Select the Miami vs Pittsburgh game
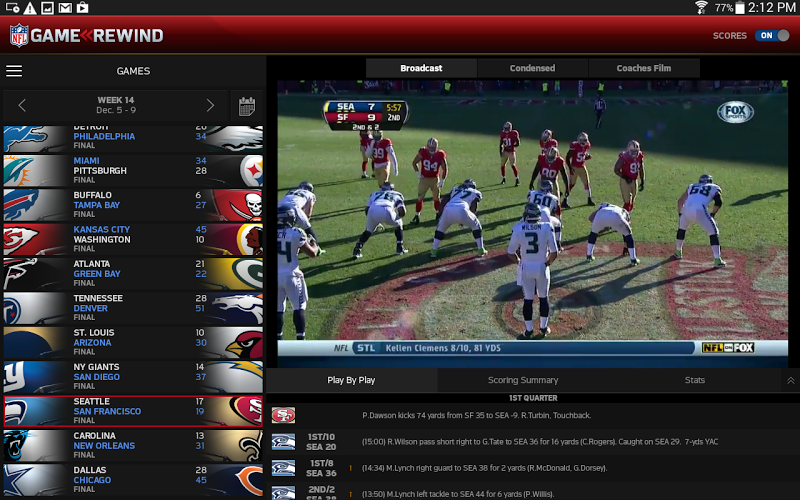This screenshot has height=500, width=800. [133, 171]
